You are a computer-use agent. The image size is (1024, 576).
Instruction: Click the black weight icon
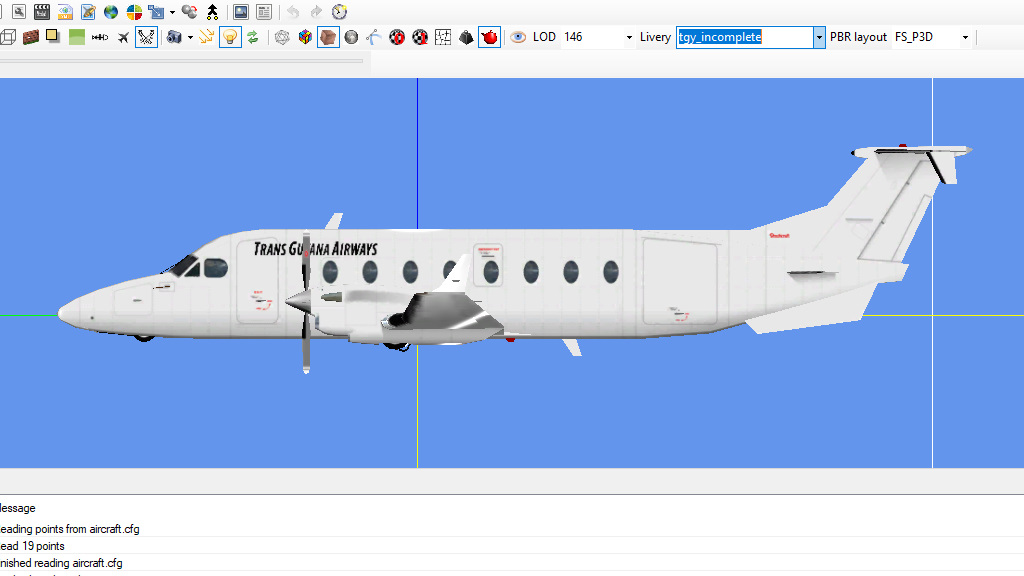(x=466, y=37)
